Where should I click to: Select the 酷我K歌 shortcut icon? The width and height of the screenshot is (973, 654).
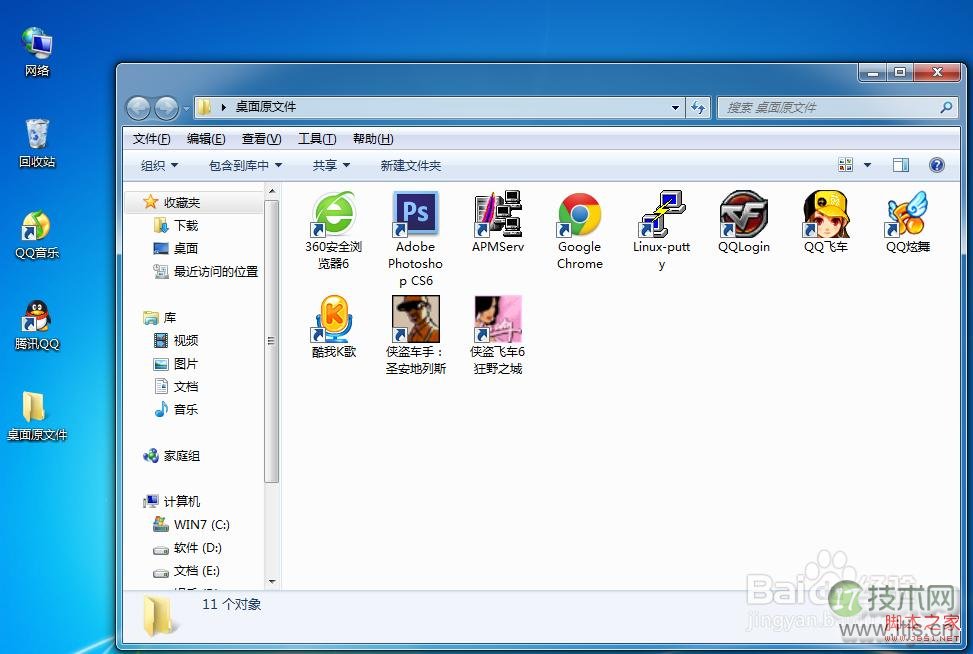(x=333, y=319)
